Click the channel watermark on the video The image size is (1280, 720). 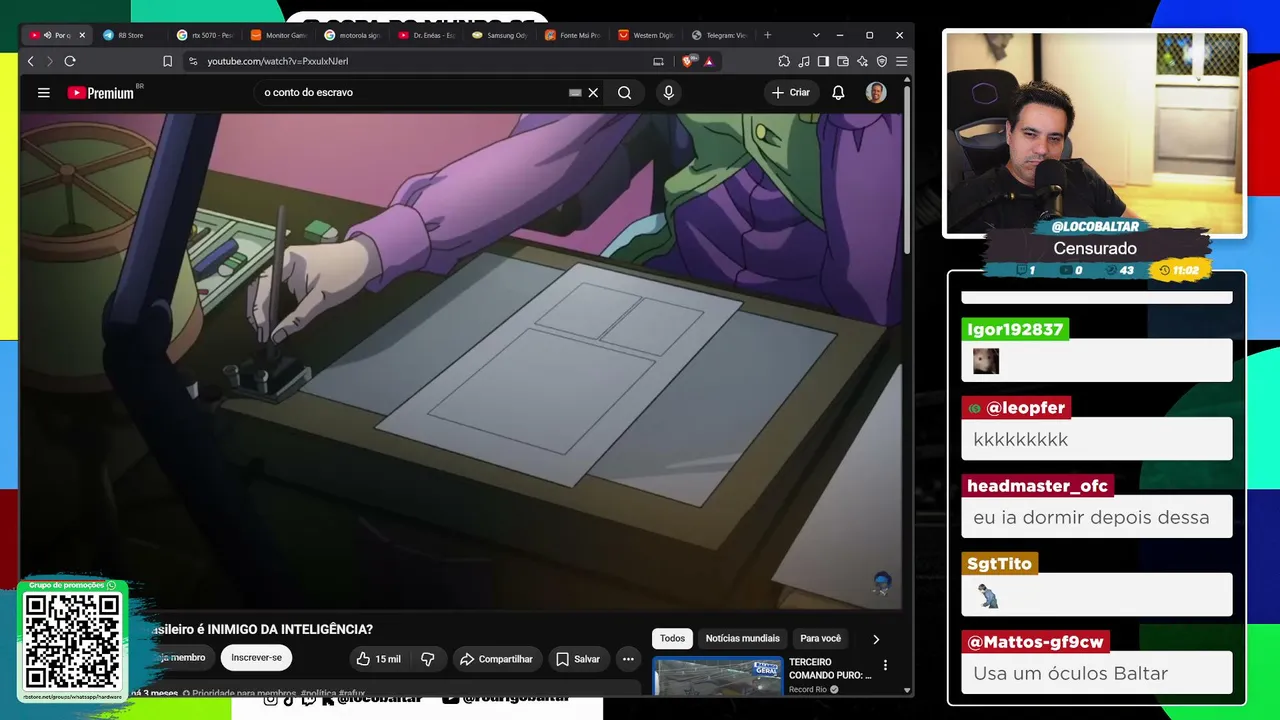tap(882, 584)
